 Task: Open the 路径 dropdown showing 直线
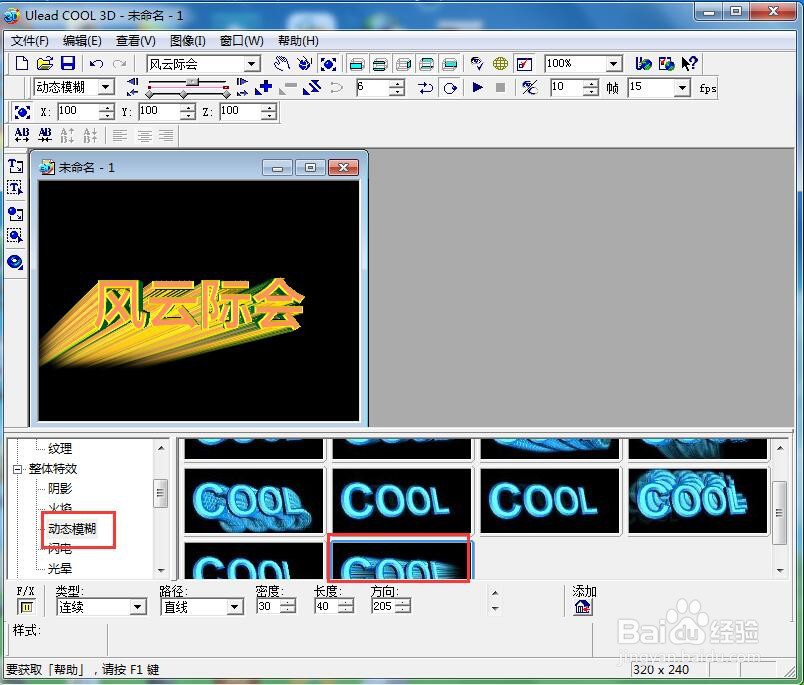pos(234,608)
